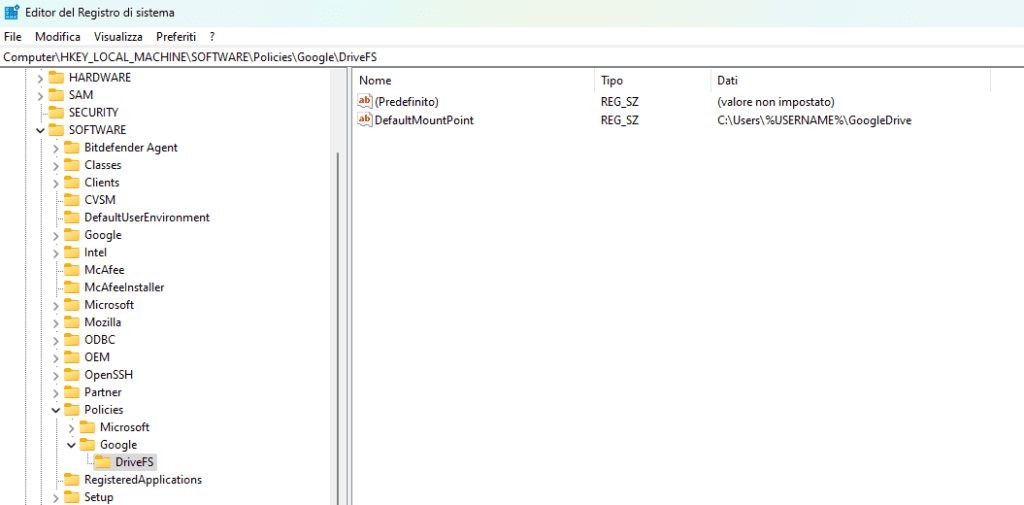1024x505 pixels.
Task: Collapse the Policies key
Action: tap(56, 410)
